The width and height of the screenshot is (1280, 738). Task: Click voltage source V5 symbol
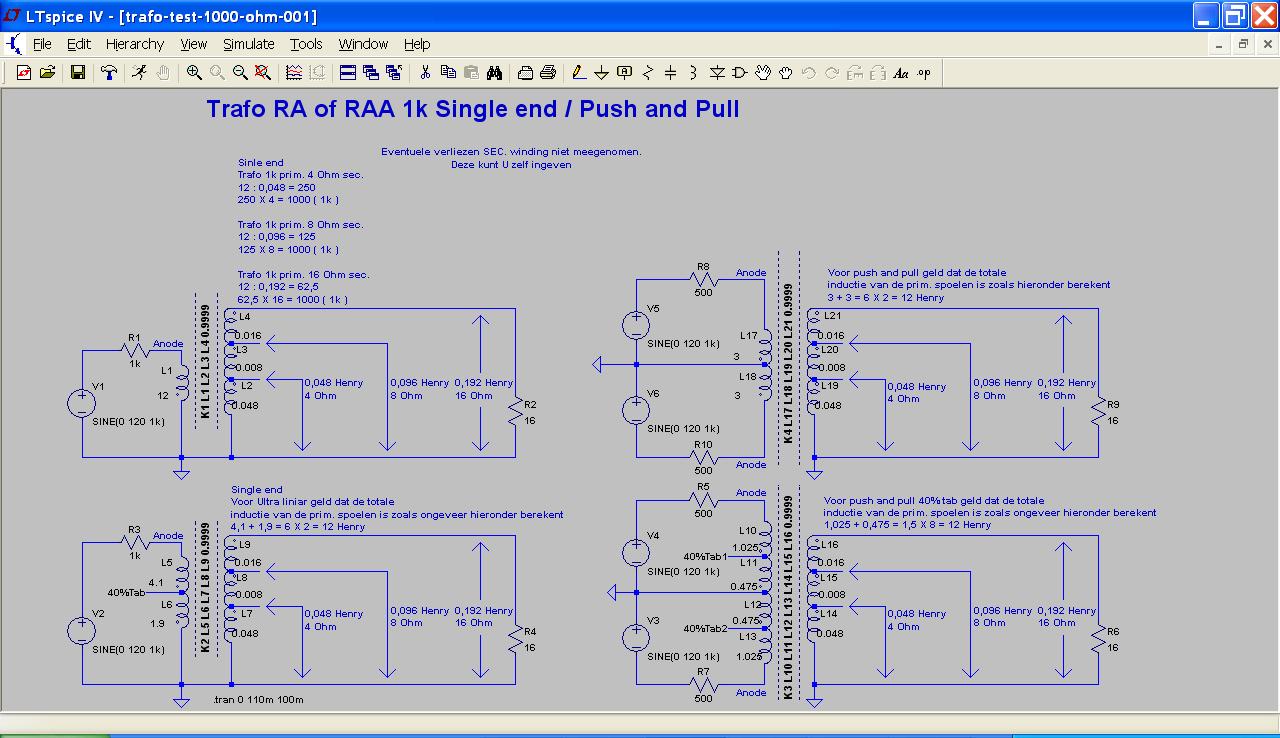coord(636,325)
